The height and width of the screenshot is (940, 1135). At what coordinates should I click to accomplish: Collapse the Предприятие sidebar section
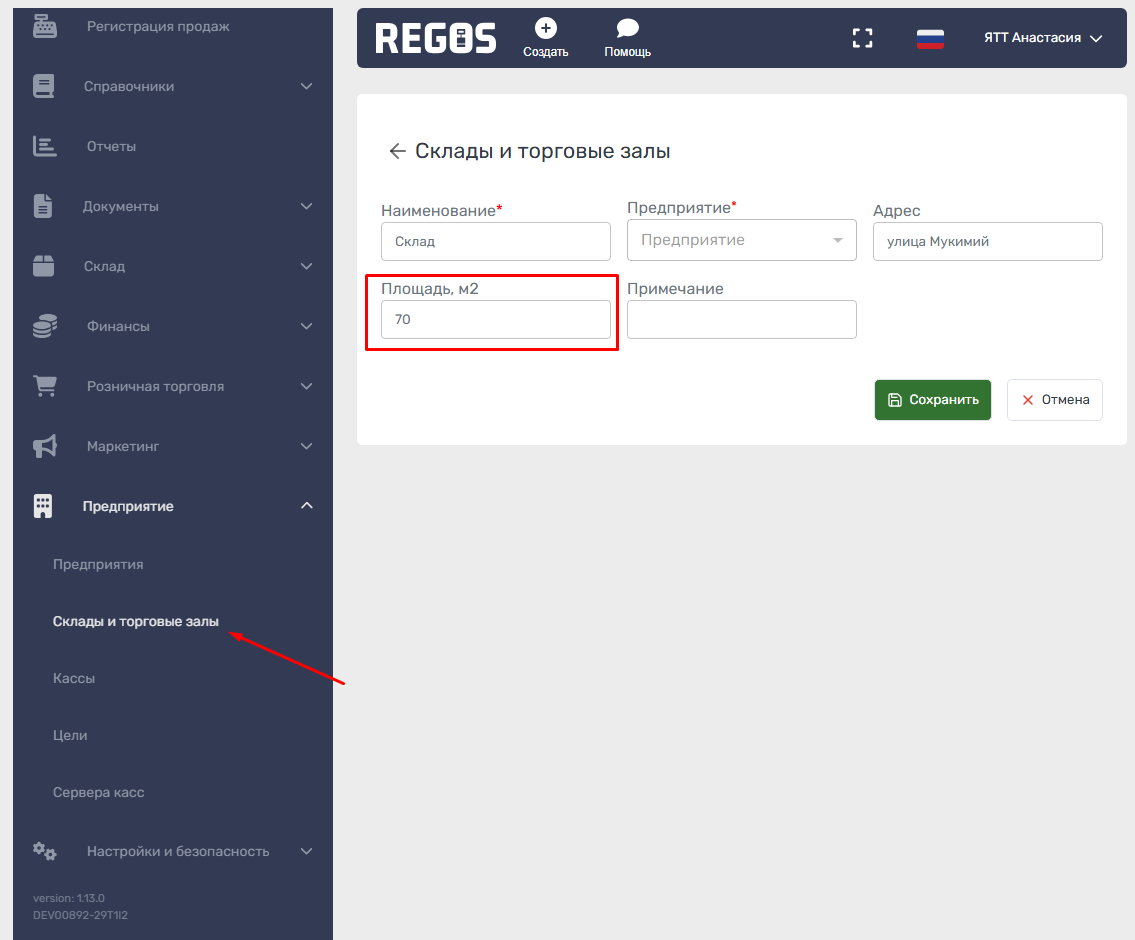(x=306, y=506)
